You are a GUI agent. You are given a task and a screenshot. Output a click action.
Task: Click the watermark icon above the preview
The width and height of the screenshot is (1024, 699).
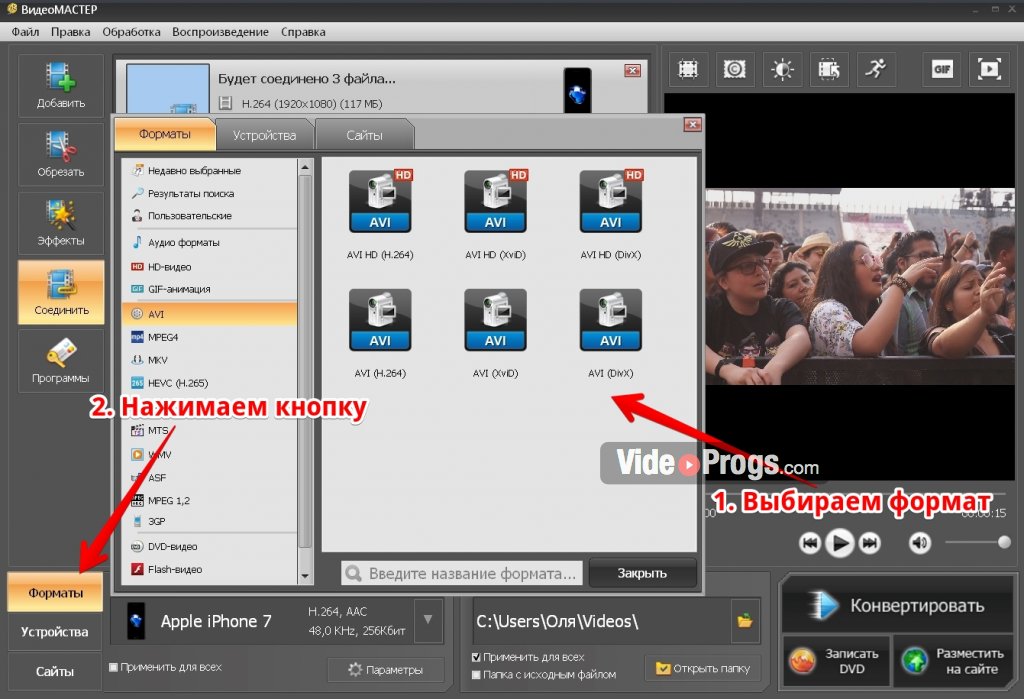click(735, 69)
